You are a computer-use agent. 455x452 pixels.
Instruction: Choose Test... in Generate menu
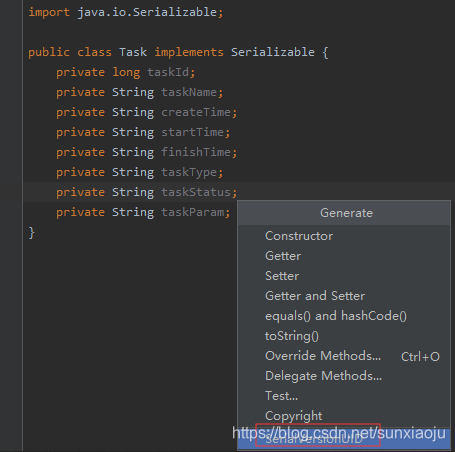pyautogui.click(x=344, y=396)
